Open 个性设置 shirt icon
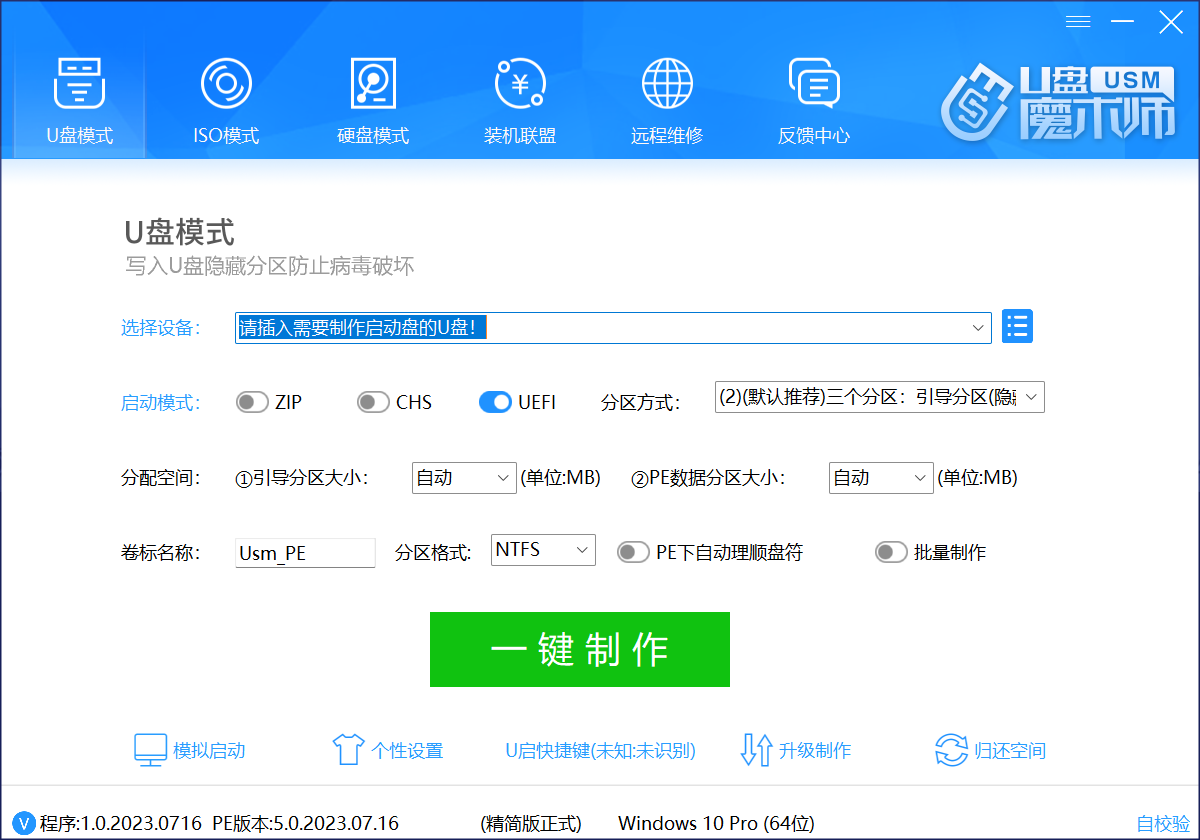1200x840 pixels. tap(346, 750)
